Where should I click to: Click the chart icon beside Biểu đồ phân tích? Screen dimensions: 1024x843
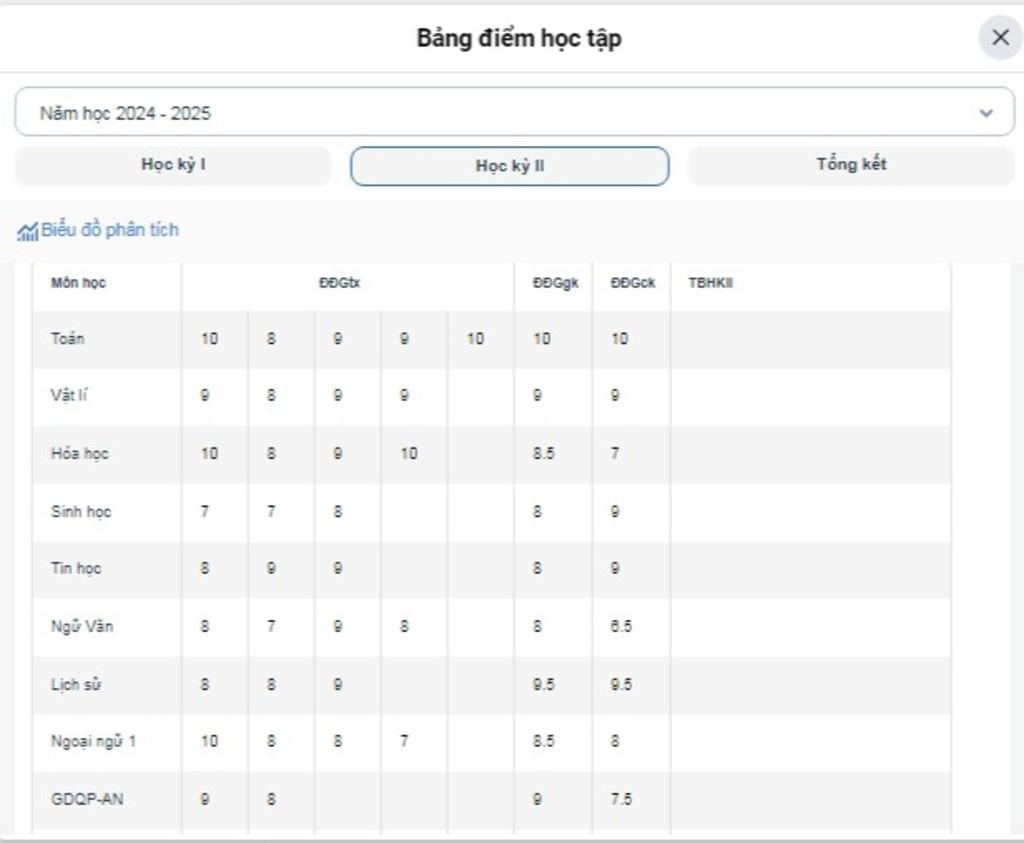[x=27, y=231]
